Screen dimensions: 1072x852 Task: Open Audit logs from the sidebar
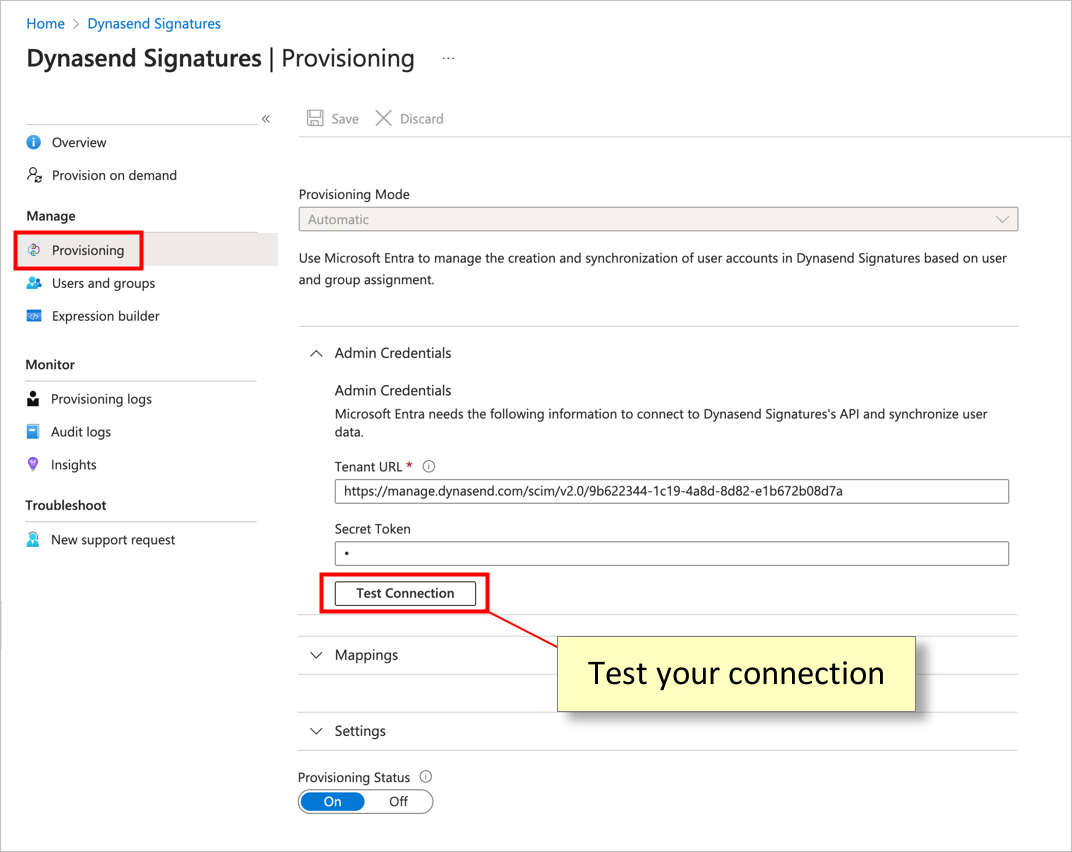(x=33, y=431)
